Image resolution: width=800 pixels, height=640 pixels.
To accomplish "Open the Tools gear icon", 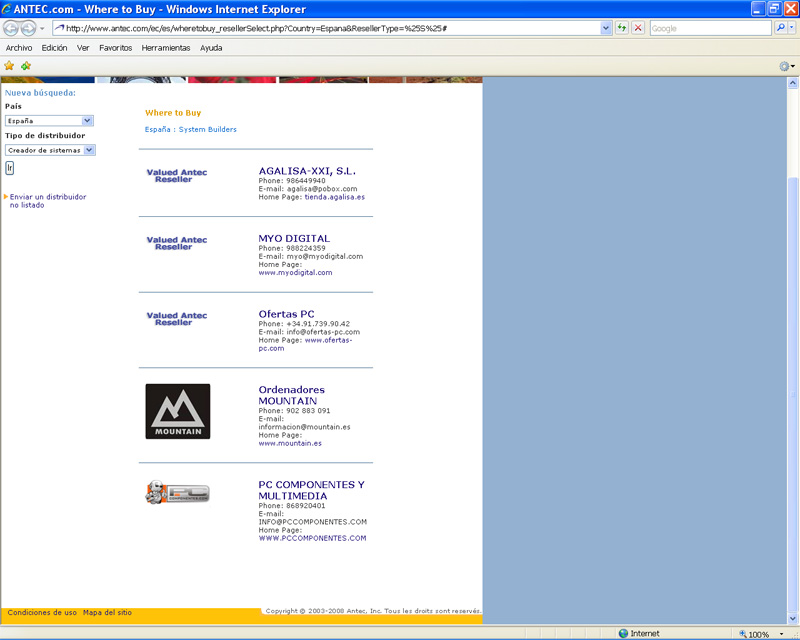I will (786, 66).
